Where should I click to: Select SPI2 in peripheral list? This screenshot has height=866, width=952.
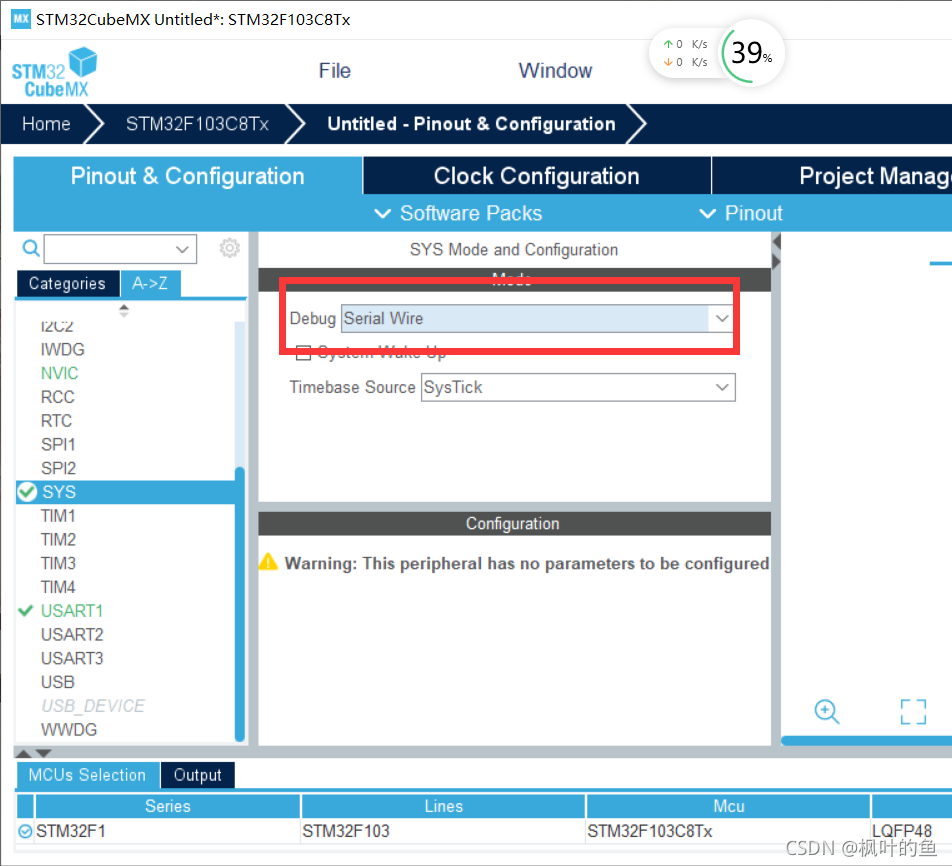pyautogui.click(x=58, y=468)
